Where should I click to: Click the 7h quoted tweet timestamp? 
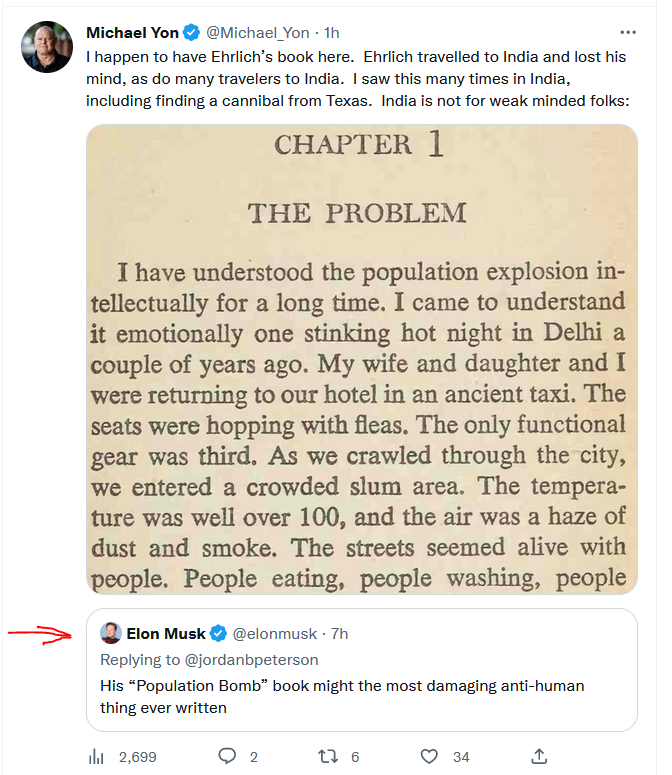pyautogui.click(x=339, y=634)
